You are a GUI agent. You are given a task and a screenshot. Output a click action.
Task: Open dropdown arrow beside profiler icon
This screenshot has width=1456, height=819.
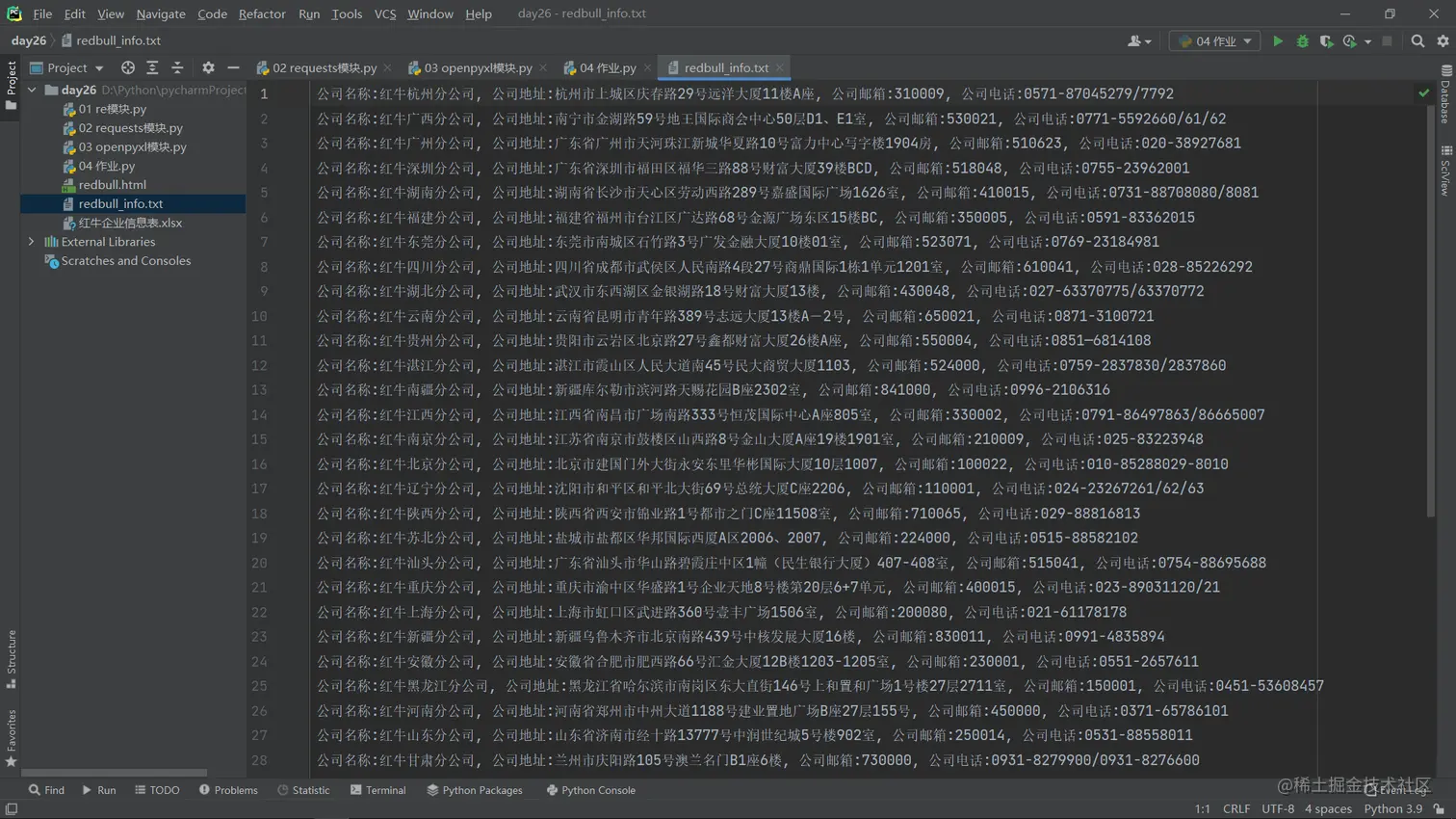[x=1367, y=41]
